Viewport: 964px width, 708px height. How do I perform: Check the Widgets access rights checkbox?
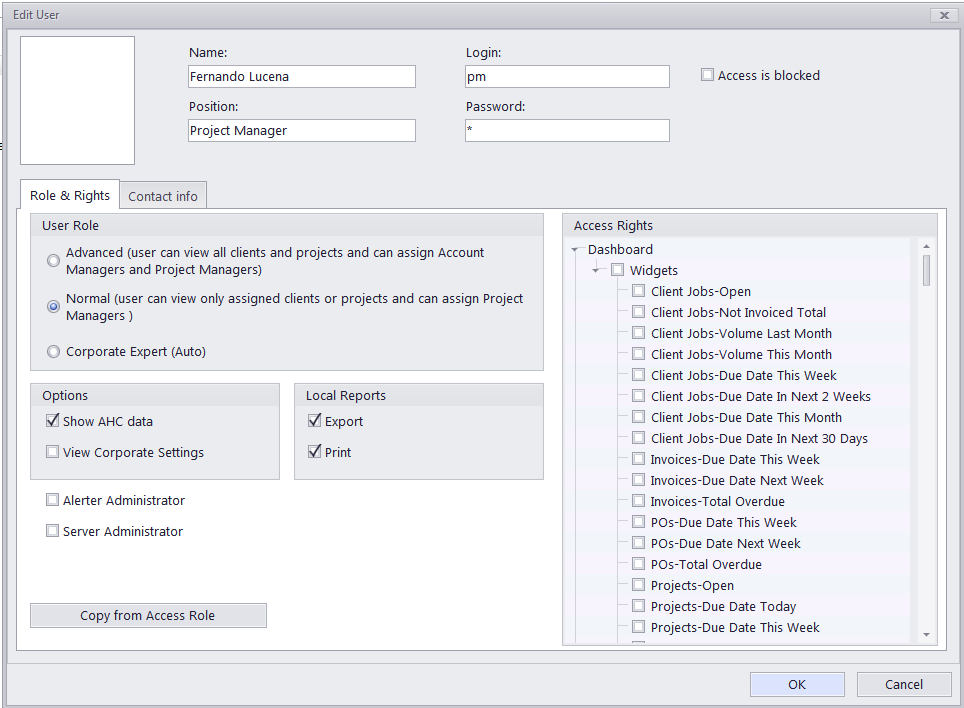click(617, 270)
